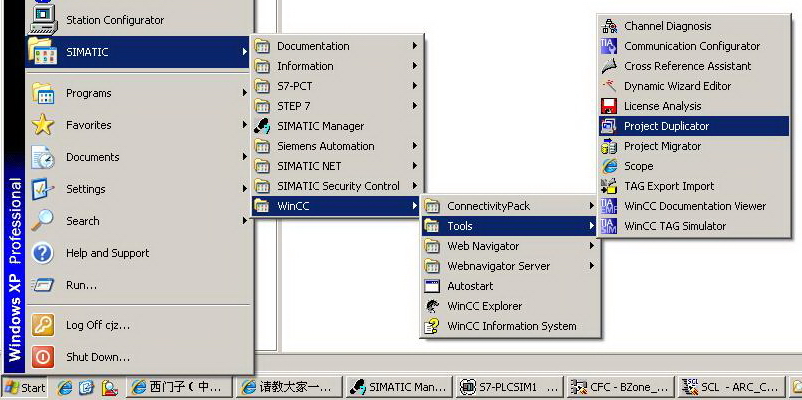Click the WinCC Explorer icon
Viewport: 802px width, 400px height.
(432, 306)
